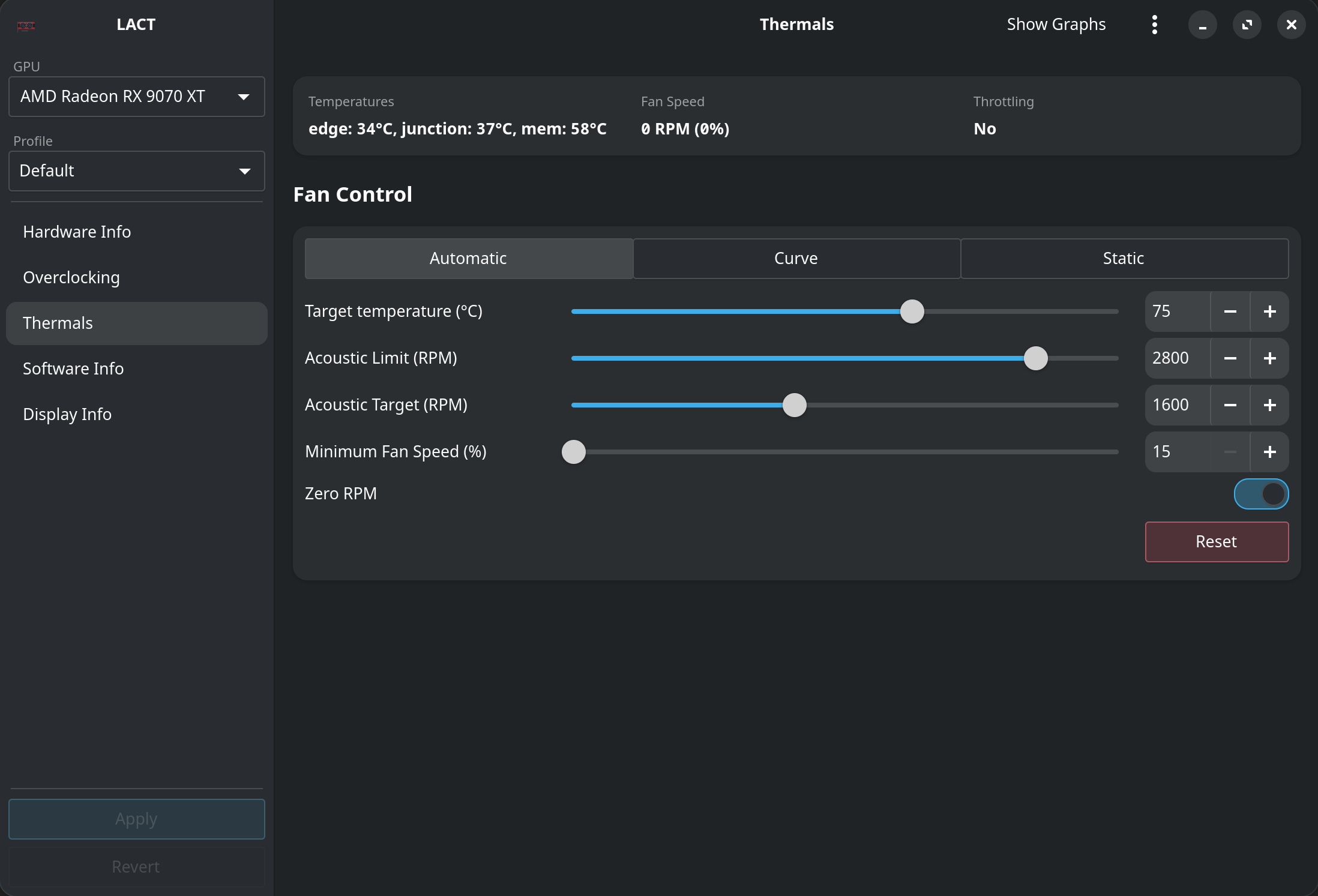Click the Acoustic Target slider handle
Screen dimensions: 1318x896
795,405
